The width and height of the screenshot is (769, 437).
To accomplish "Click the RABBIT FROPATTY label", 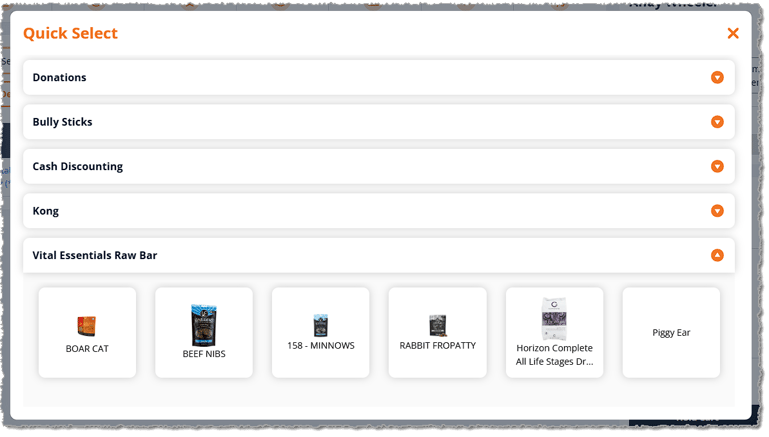I will pos(437,346).
